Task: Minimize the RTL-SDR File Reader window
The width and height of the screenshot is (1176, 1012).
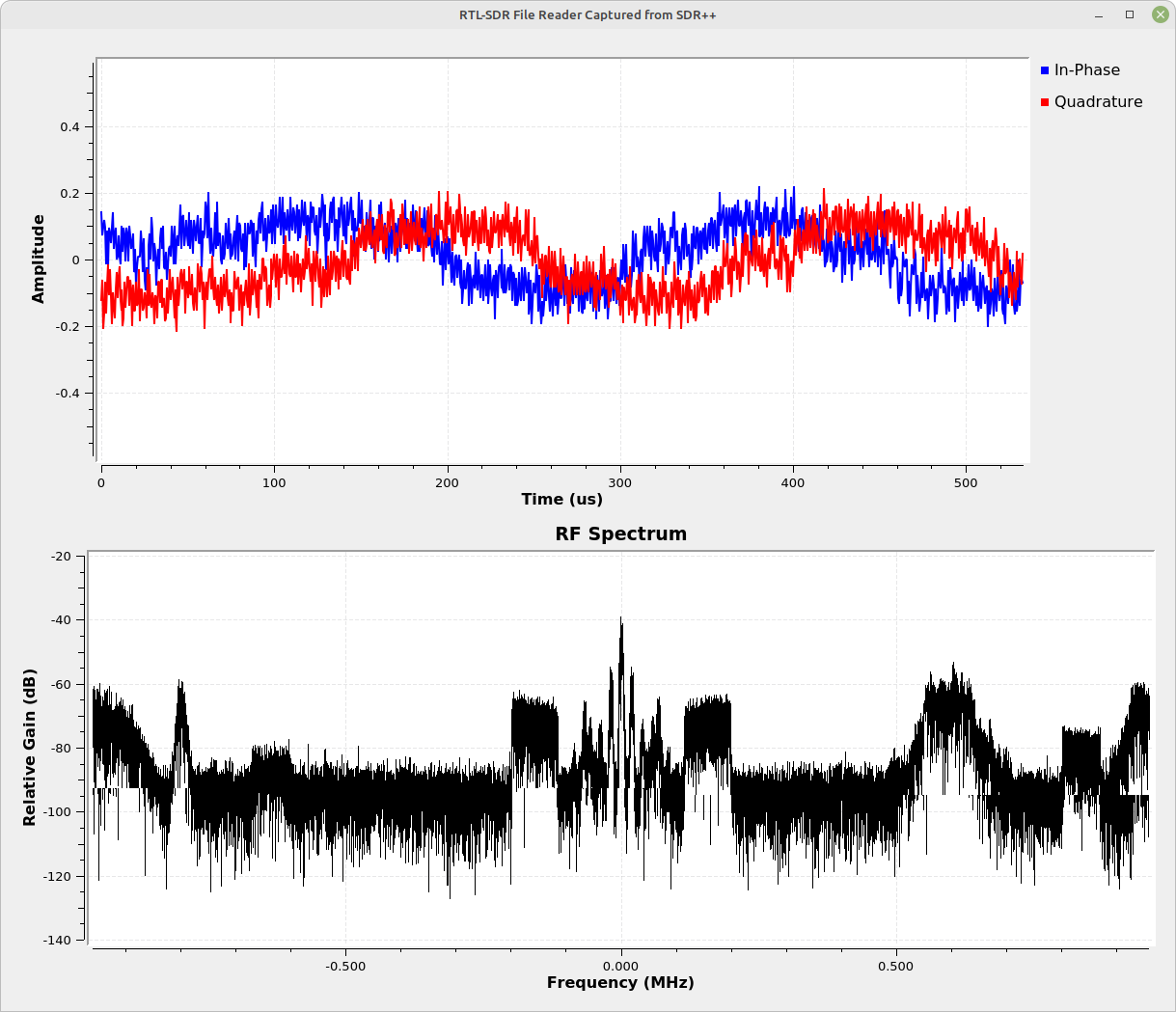Action: tap(1099, 14)
